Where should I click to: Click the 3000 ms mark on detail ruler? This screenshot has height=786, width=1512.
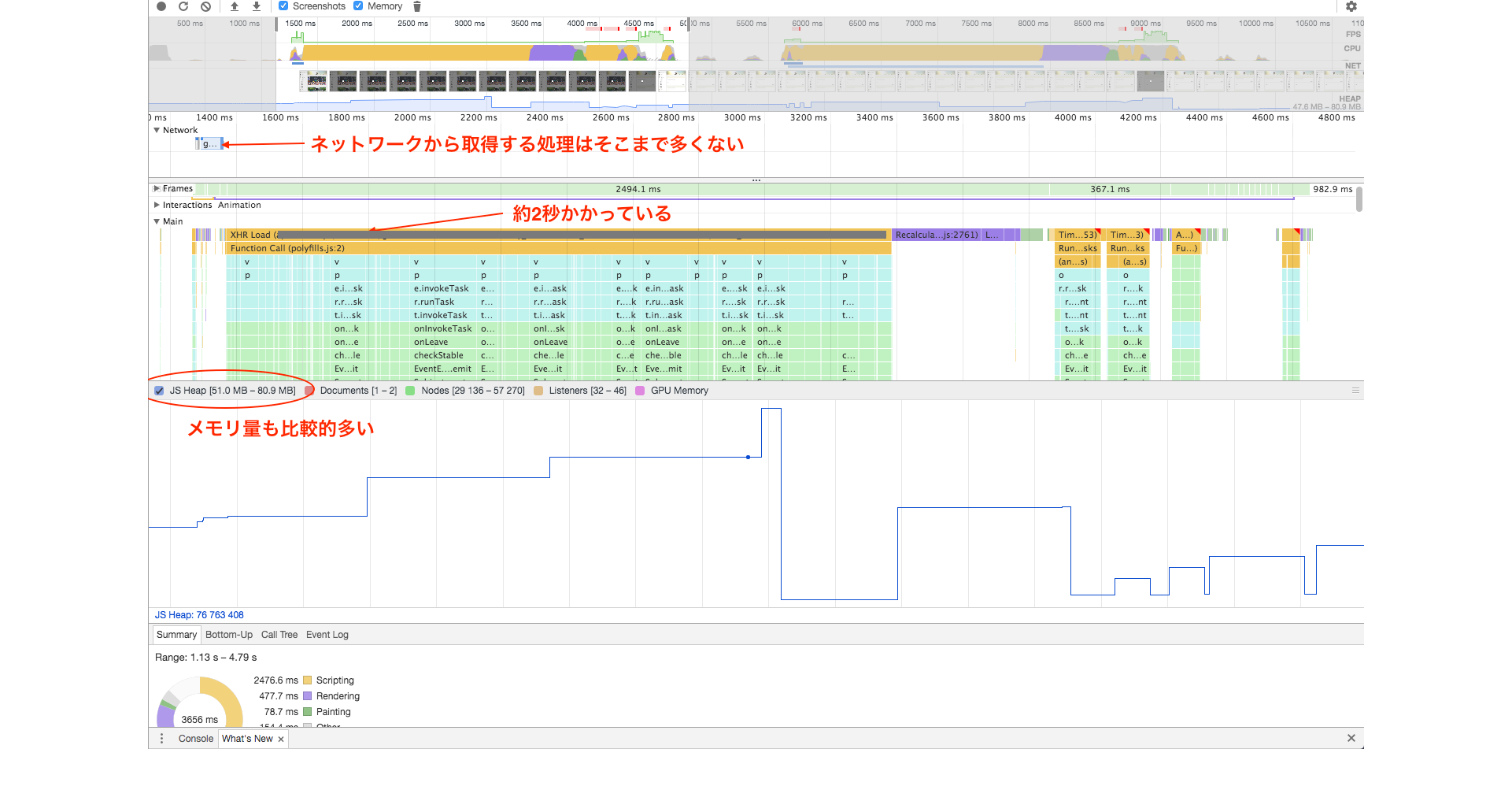pyautogui.click(x=742, y=117)
